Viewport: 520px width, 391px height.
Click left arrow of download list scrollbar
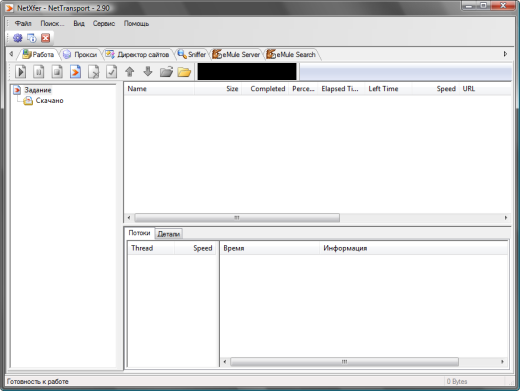(129, 218)
